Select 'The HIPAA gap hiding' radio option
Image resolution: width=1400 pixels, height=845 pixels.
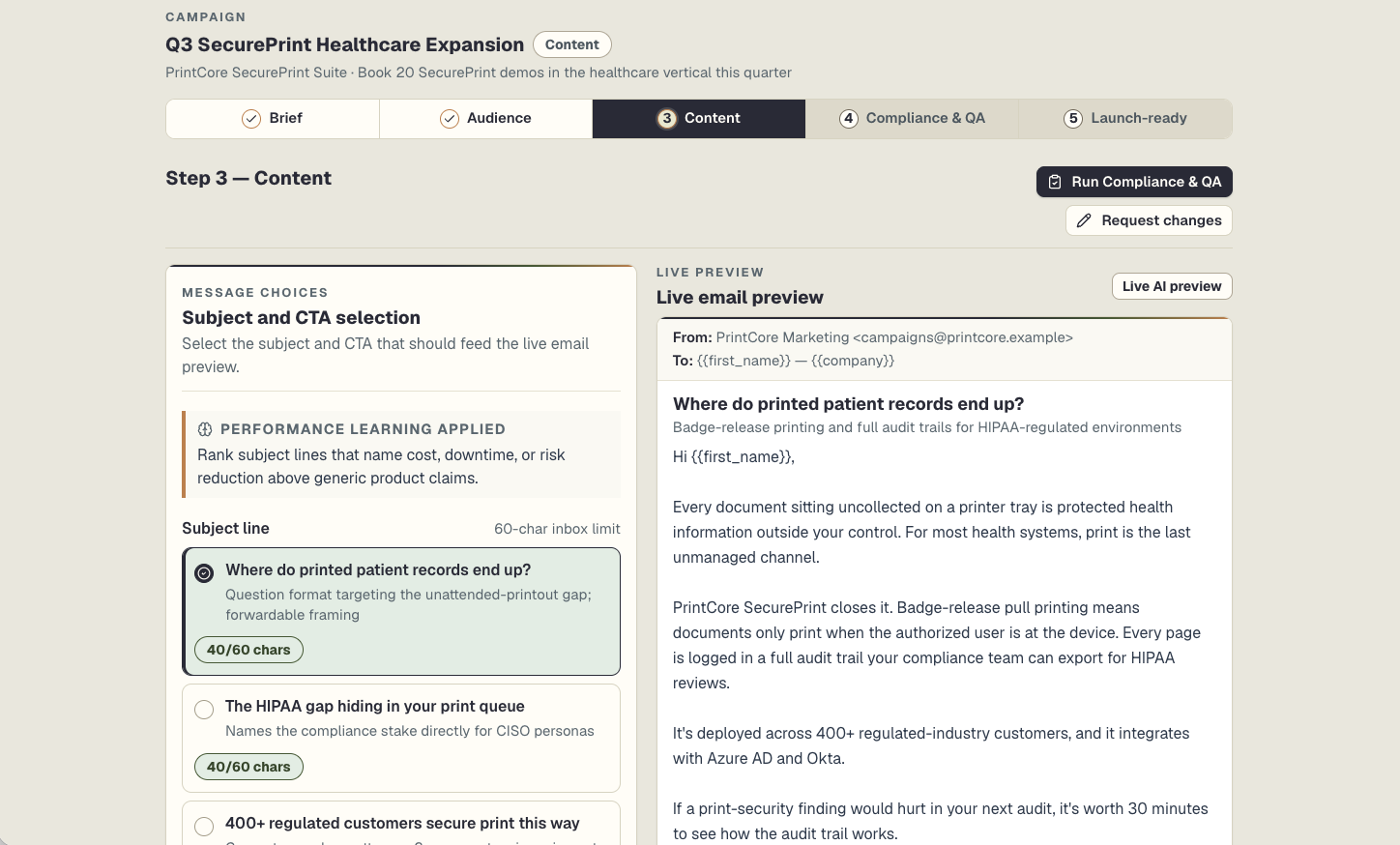[x=204, y=710]
